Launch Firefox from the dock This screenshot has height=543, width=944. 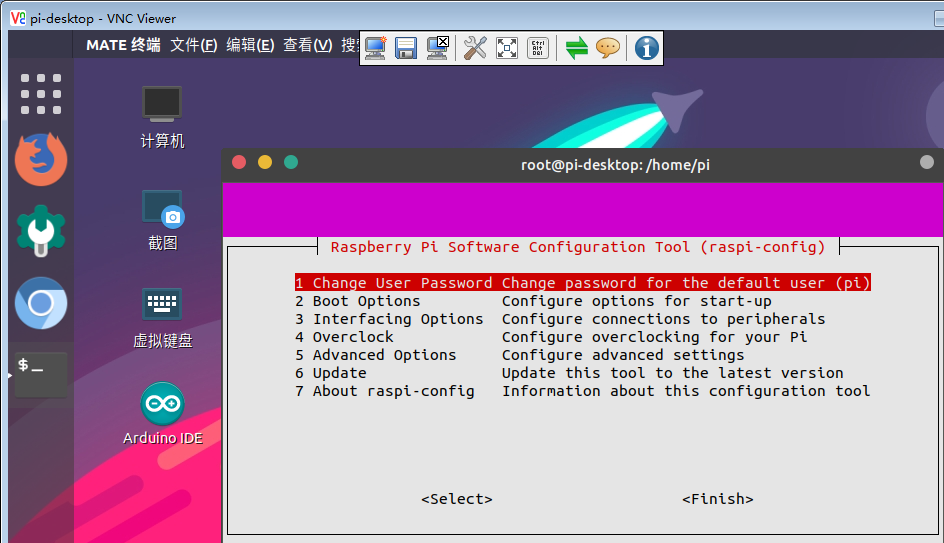[x=41, y=159]
